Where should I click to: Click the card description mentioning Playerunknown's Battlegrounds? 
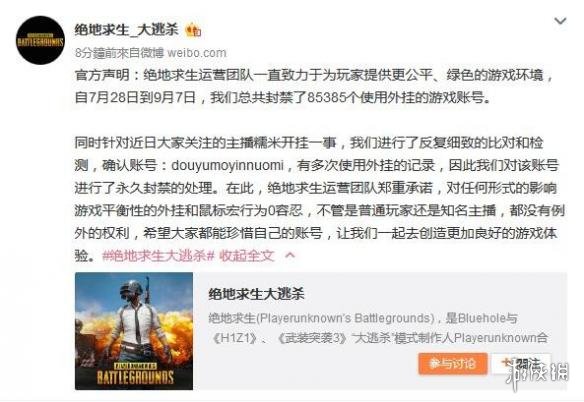(x=378, y=328)
